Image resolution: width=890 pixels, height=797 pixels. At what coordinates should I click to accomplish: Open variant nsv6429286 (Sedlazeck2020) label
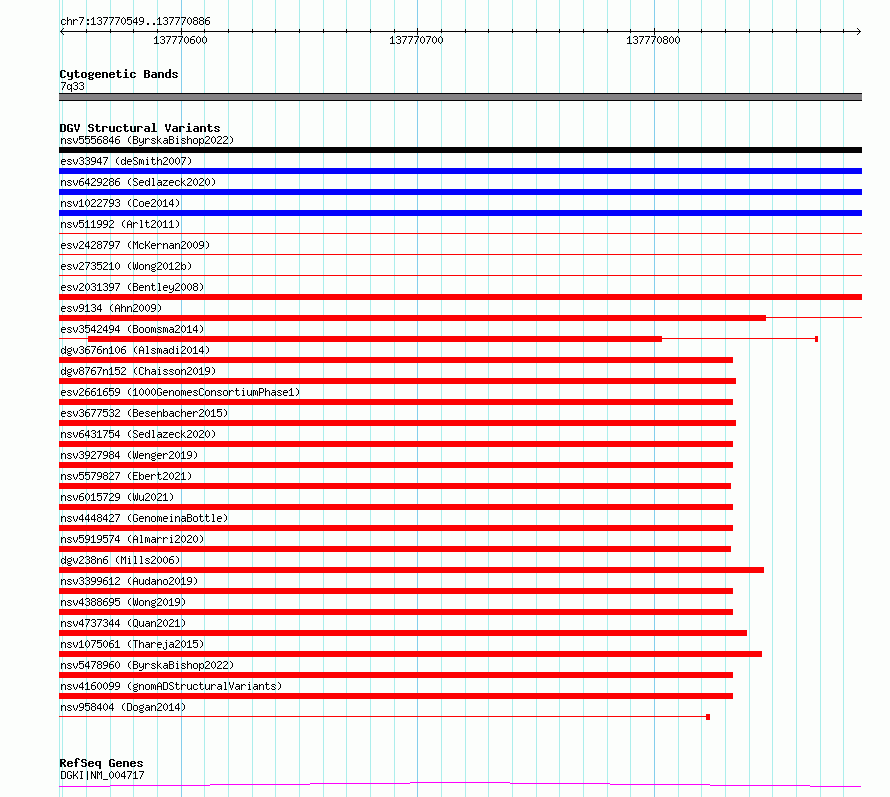[x=138, y=182]
